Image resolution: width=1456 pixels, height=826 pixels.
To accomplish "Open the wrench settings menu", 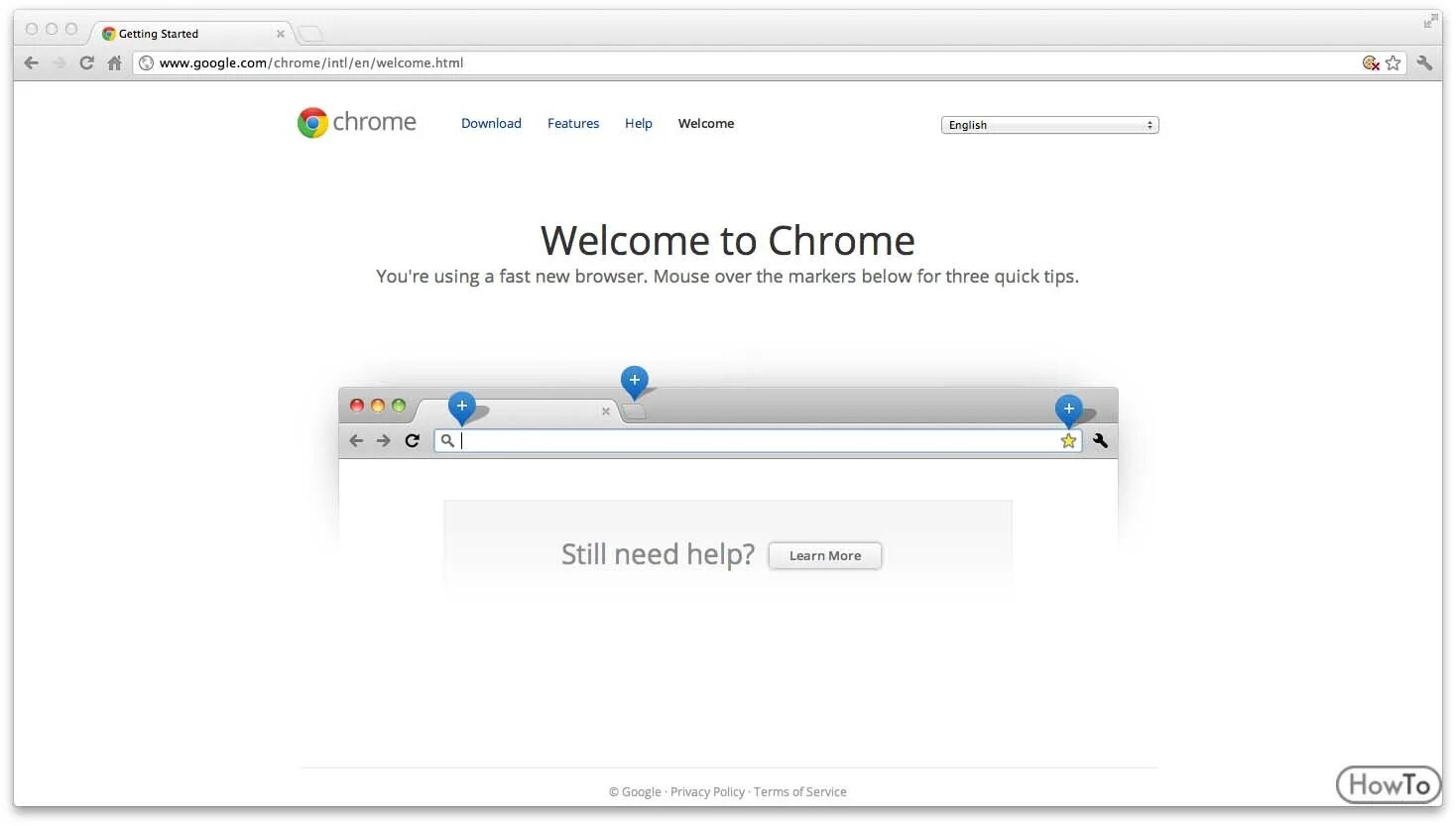I will (x=1424, y=62).
